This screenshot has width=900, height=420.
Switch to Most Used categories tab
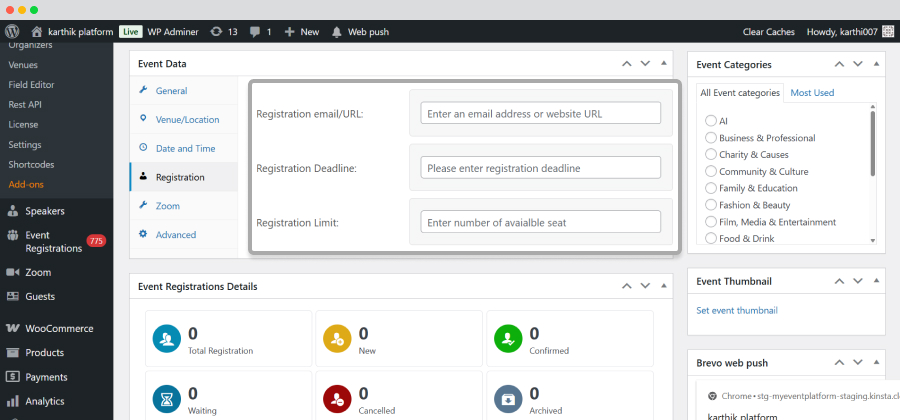(x=812, y=92)
